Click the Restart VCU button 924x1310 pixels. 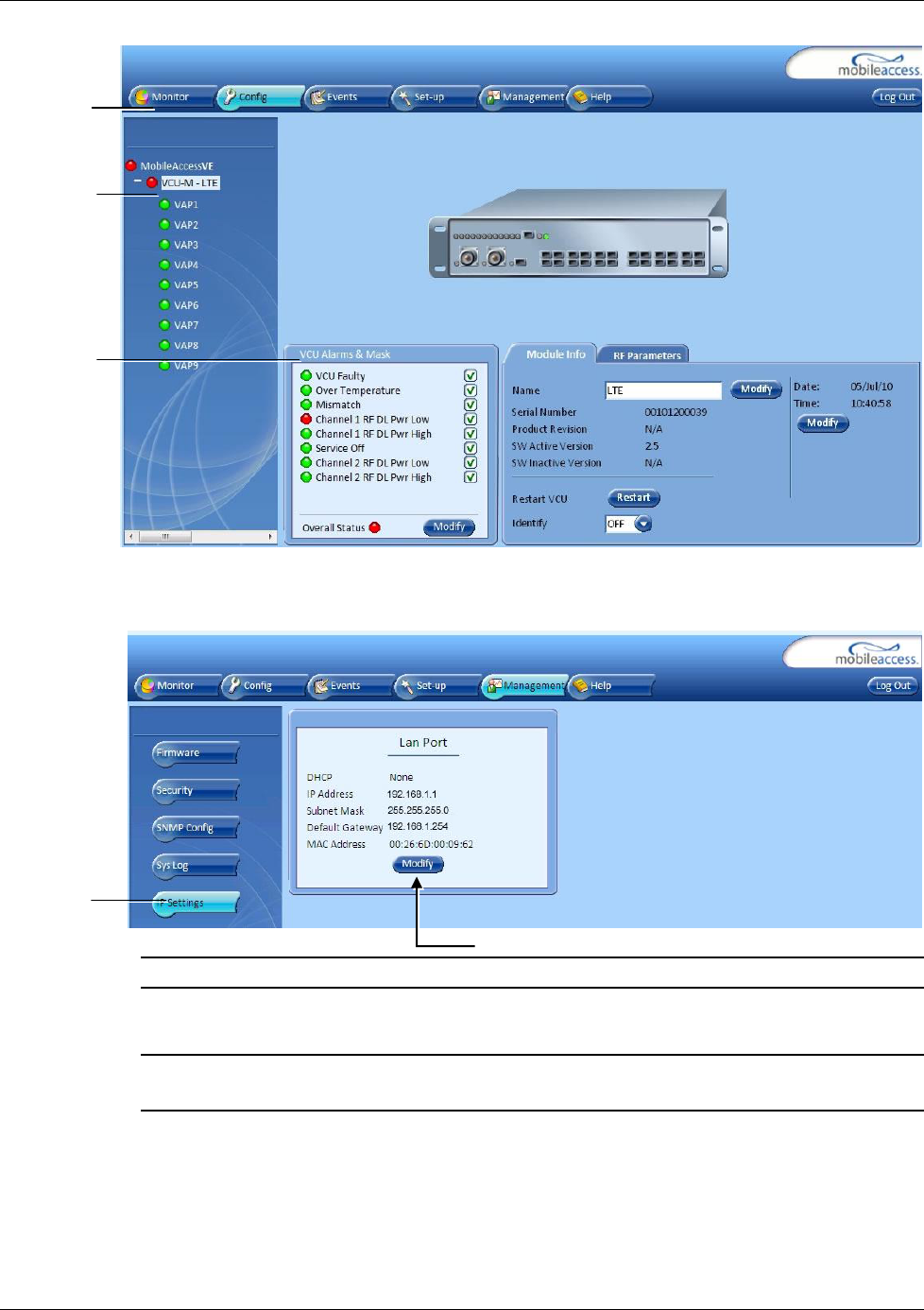pos(633,498)
